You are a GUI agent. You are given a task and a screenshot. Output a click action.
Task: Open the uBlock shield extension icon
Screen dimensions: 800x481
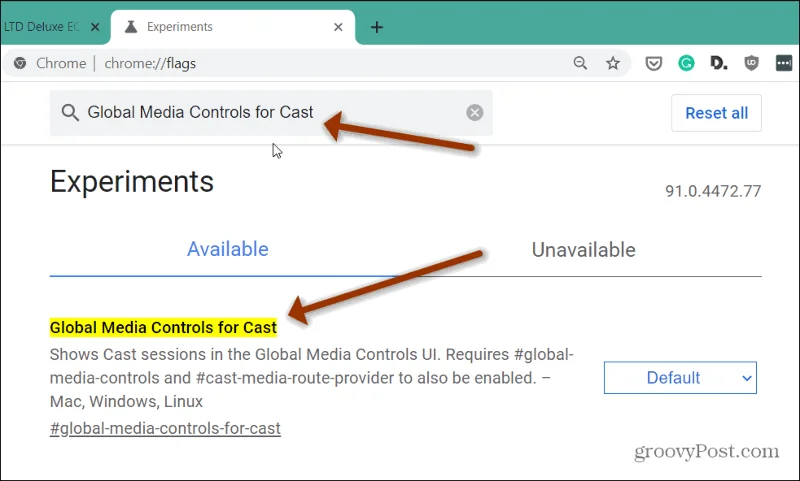752,63
